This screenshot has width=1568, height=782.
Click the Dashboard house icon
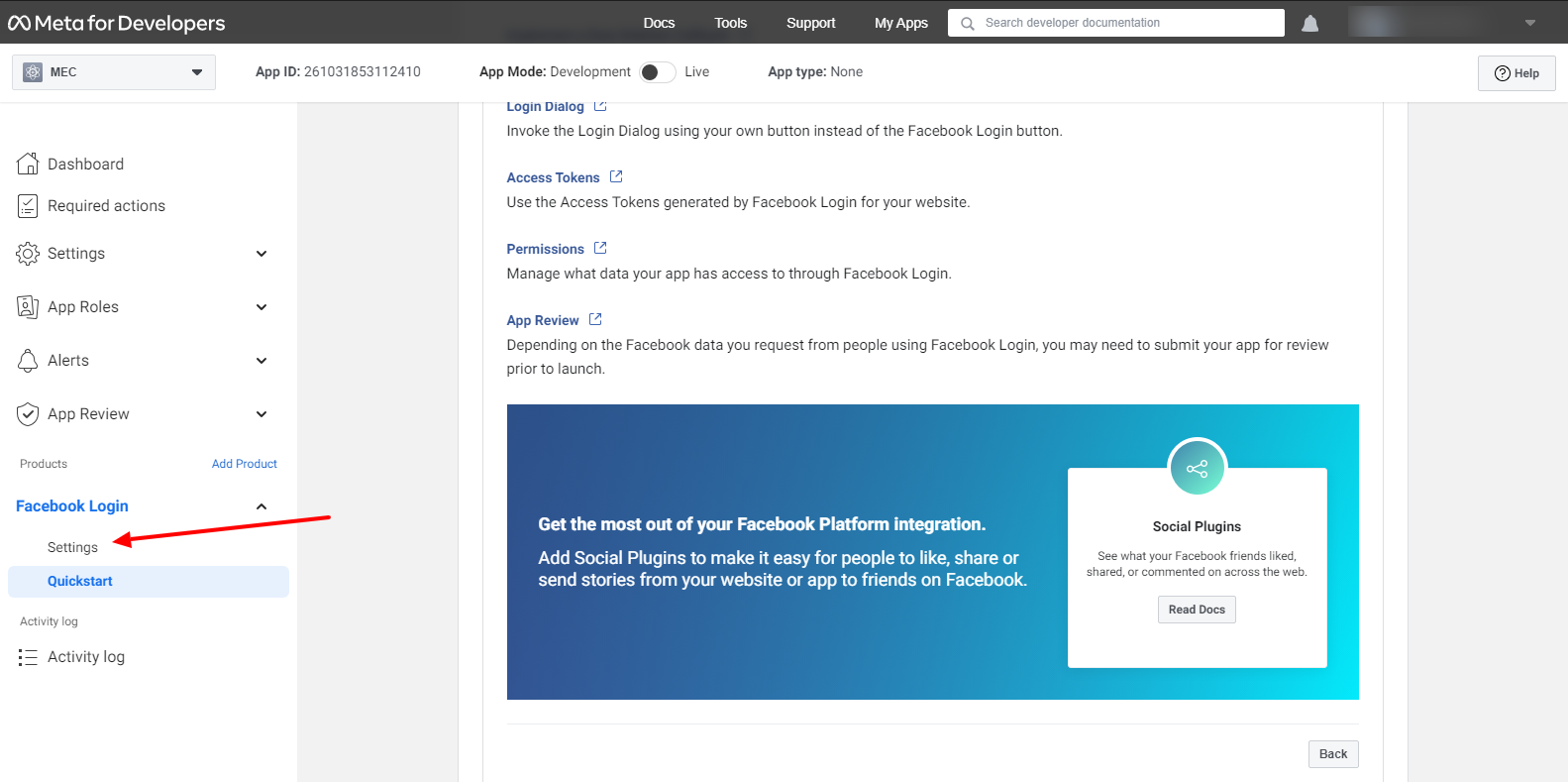[x=28, y=164]
